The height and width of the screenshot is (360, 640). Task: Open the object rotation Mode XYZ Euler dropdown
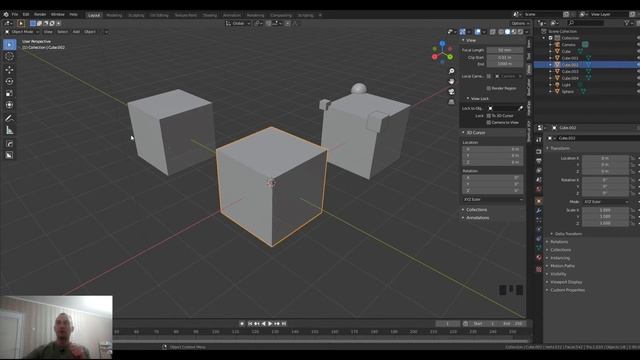pyautogui.click(x=605, y=202)
